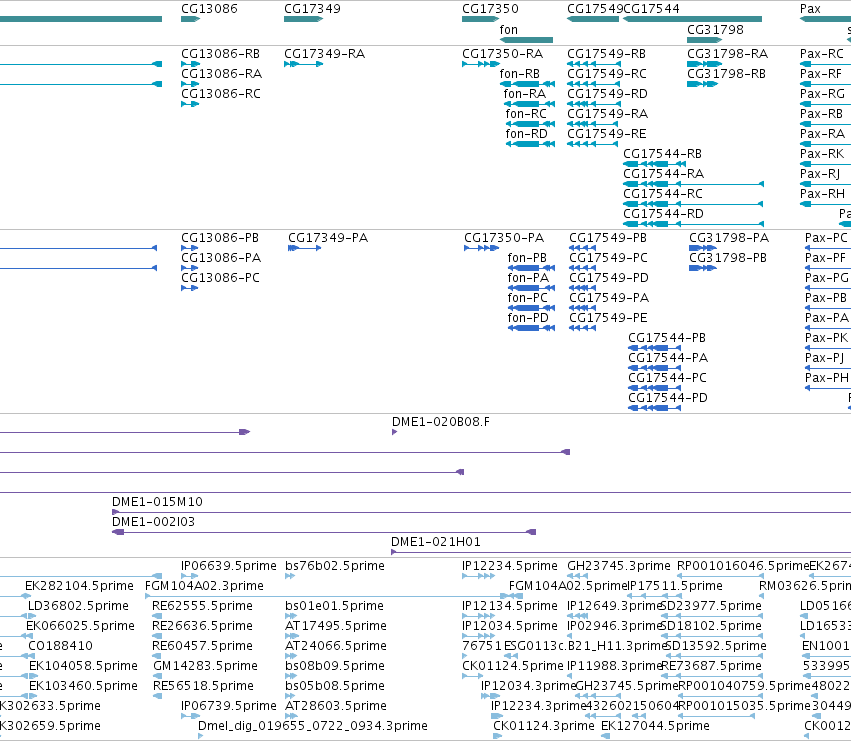Viewport: 851px width, 741px height.
Task: Select transcript CG31798-RB
Action: click(727, 74)
